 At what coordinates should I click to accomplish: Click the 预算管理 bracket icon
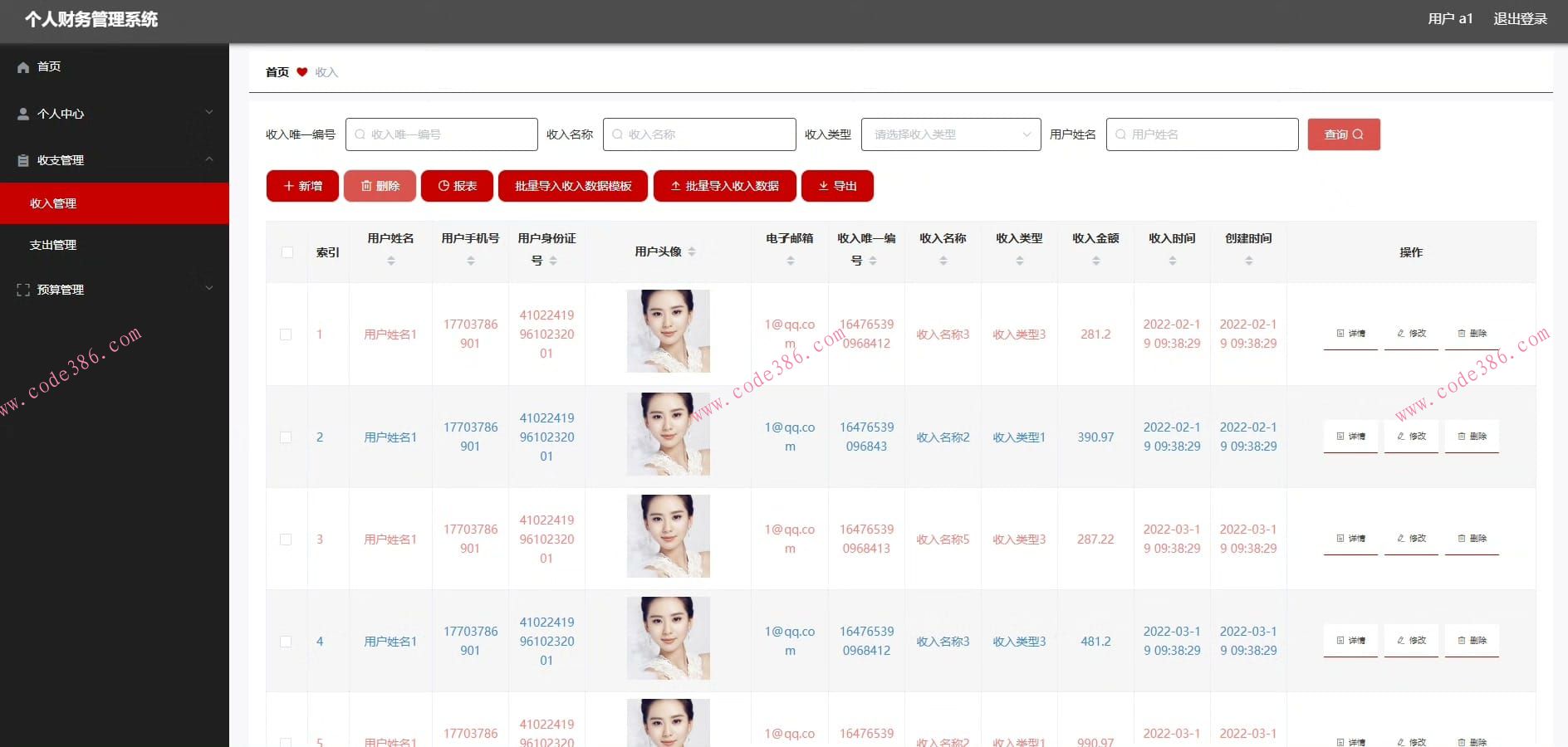click(23, 290)
